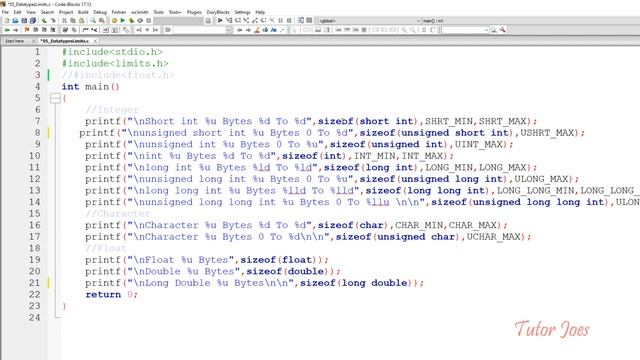Click the Open file toolbar icon
Screen dimensions: 640x360
(15, 20)
